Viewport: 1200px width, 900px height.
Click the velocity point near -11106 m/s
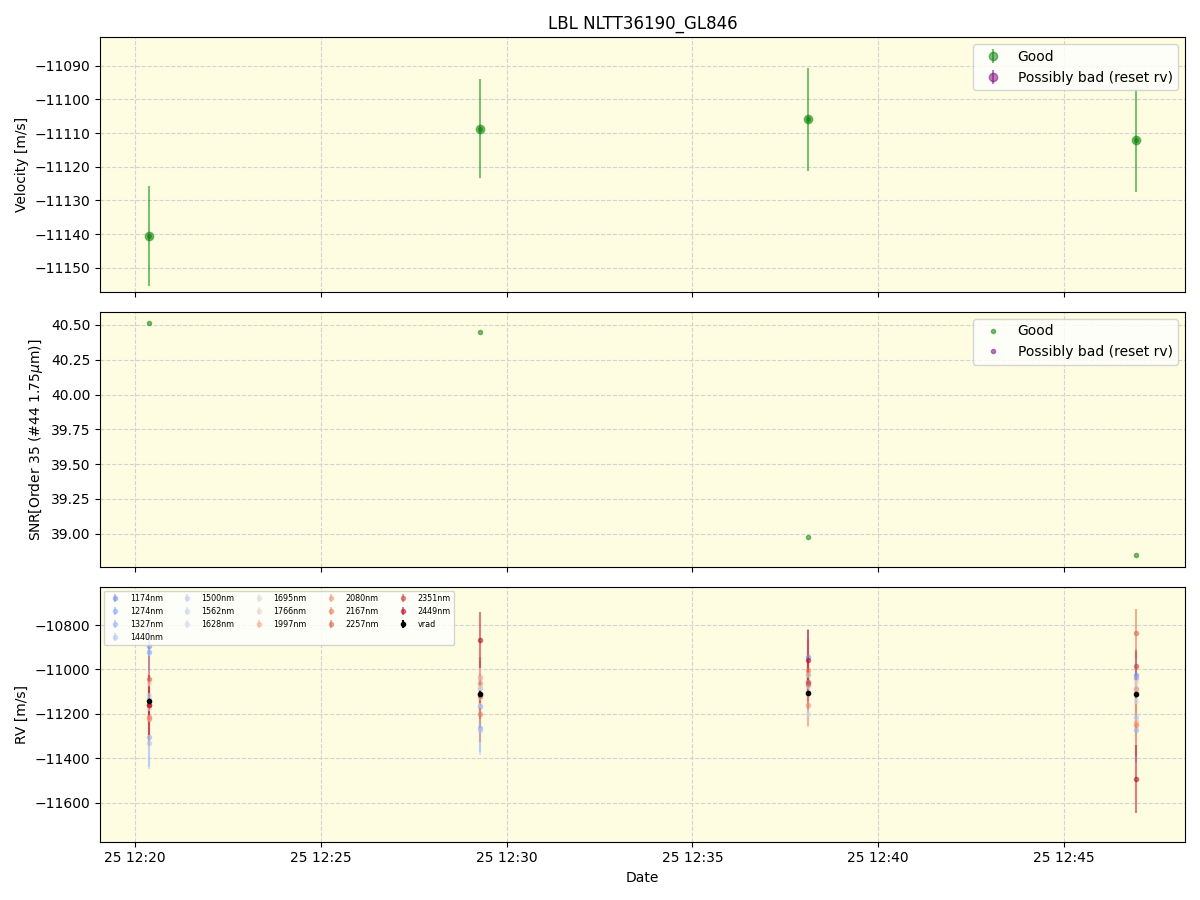tap(808, 119)
